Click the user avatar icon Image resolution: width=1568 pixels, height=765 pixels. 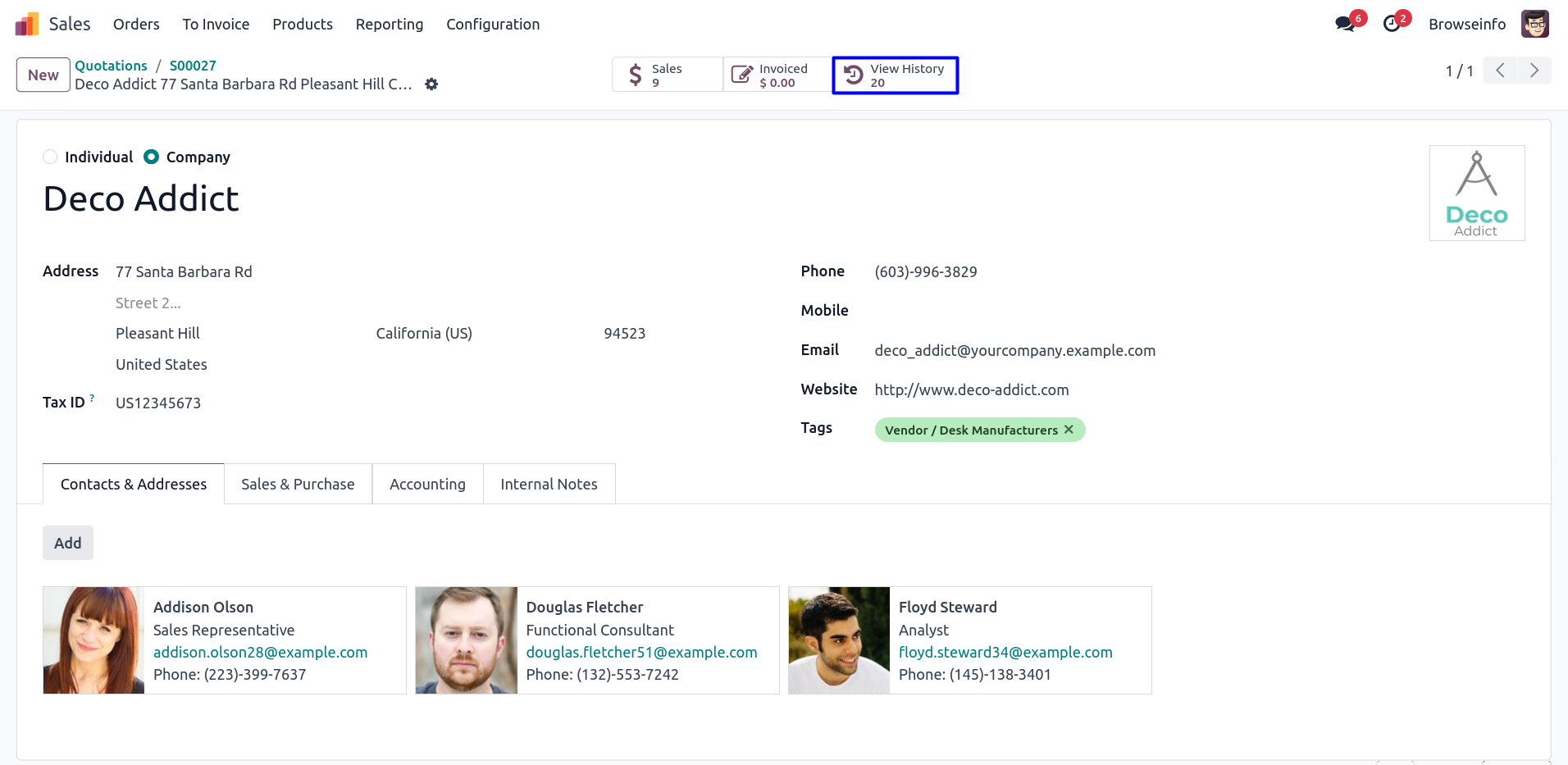tap(1534, 24)
